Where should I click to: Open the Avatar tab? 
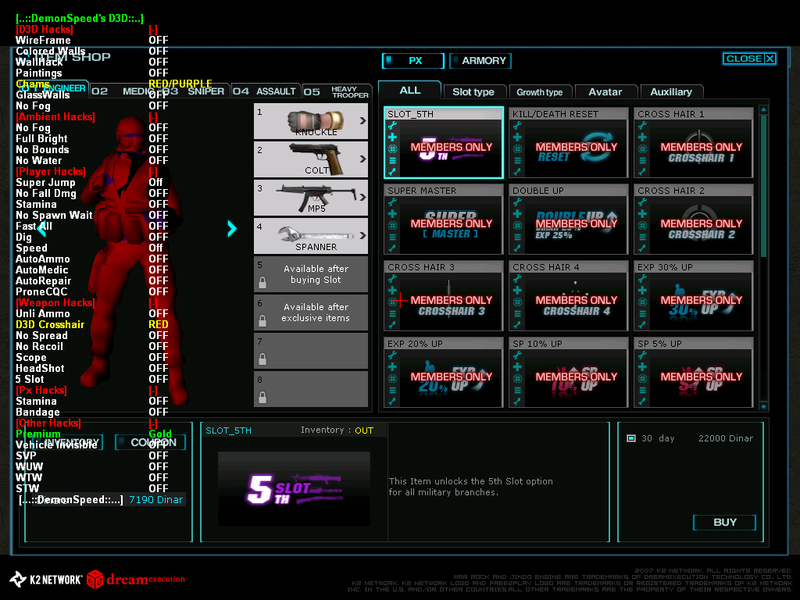coord(605,92)
